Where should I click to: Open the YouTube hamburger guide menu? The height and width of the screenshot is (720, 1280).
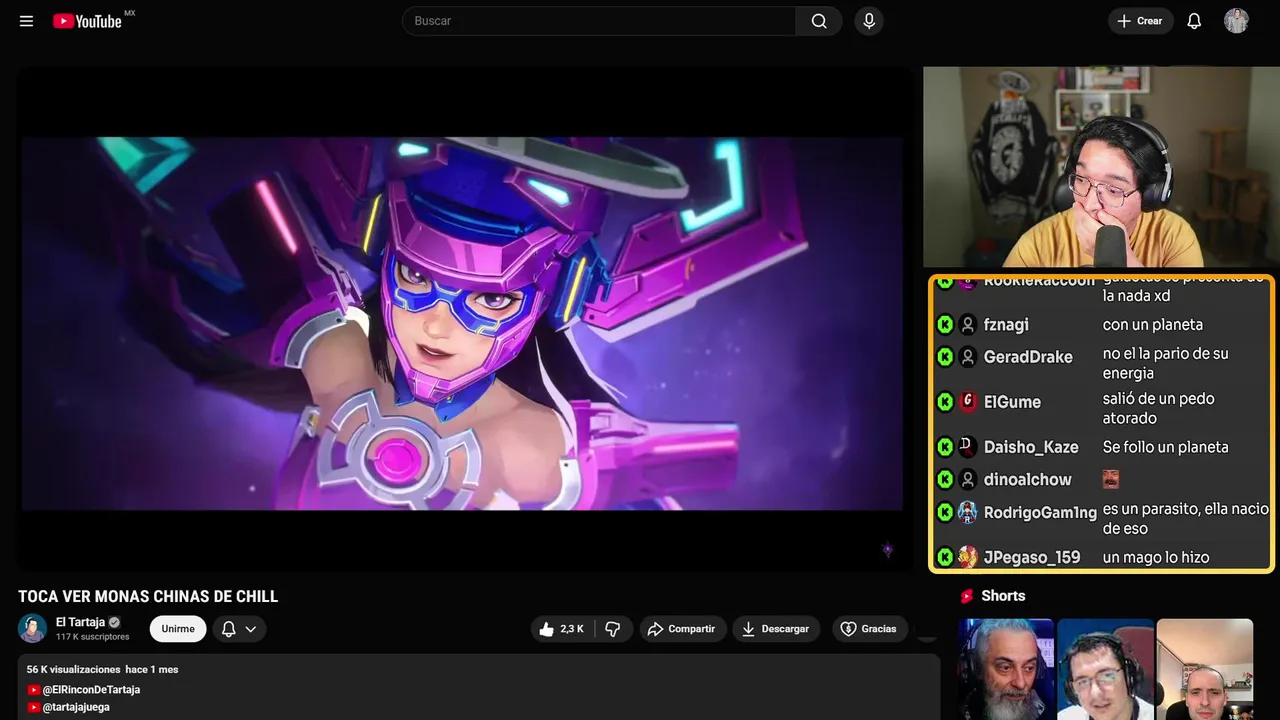click(x=27, y=21)
